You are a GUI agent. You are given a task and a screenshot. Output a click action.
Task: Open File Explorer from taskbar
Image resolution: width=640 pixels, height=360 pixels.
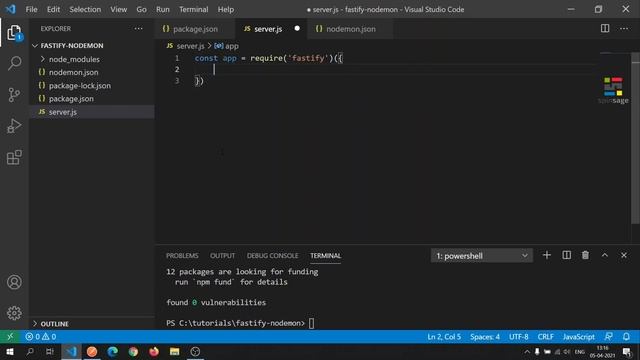pyautogui.click(x=175, y=351)
